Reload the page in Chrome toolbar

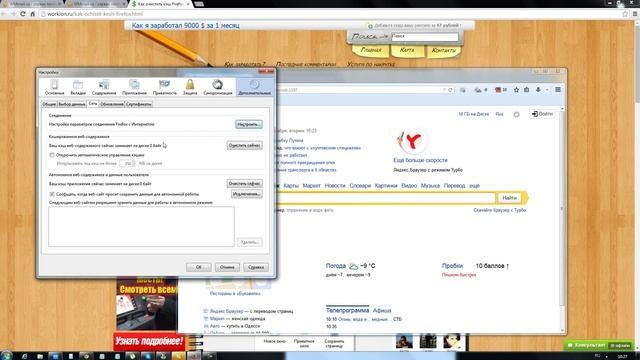point(22,14)
